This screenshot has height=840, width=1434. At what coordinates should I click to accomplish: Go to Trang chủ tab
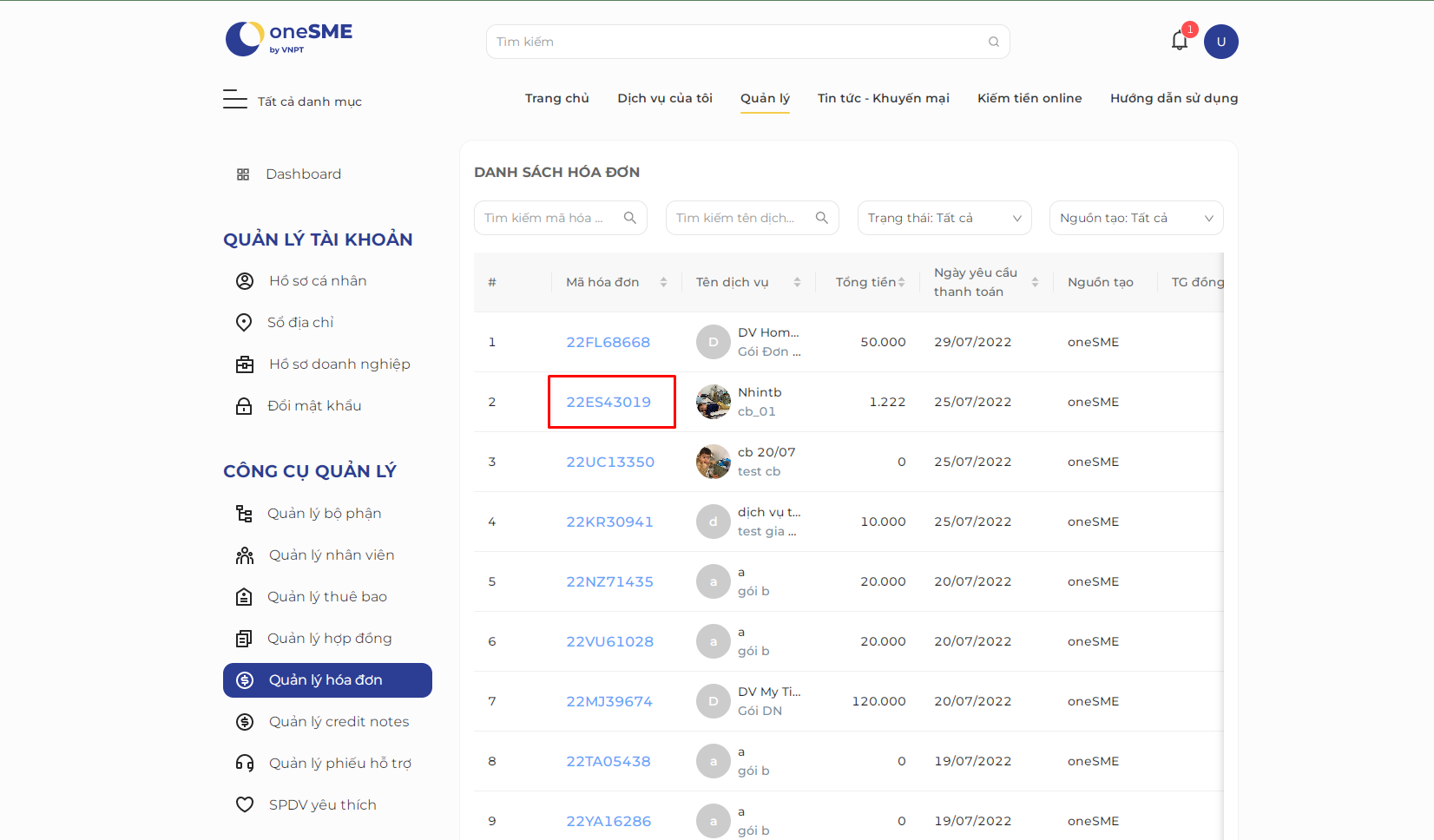tap(557, 98)
